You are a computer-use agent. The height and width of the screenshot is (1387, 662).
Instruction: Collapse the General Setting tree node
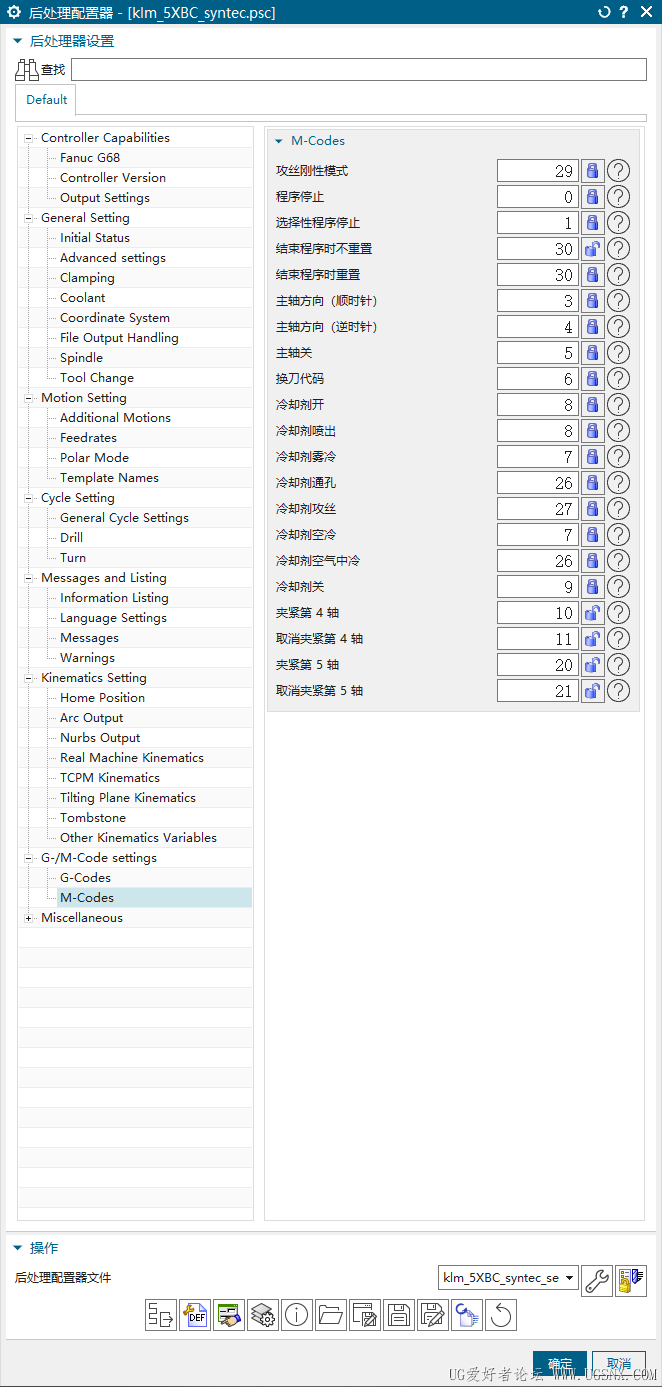tap(30, 218)
